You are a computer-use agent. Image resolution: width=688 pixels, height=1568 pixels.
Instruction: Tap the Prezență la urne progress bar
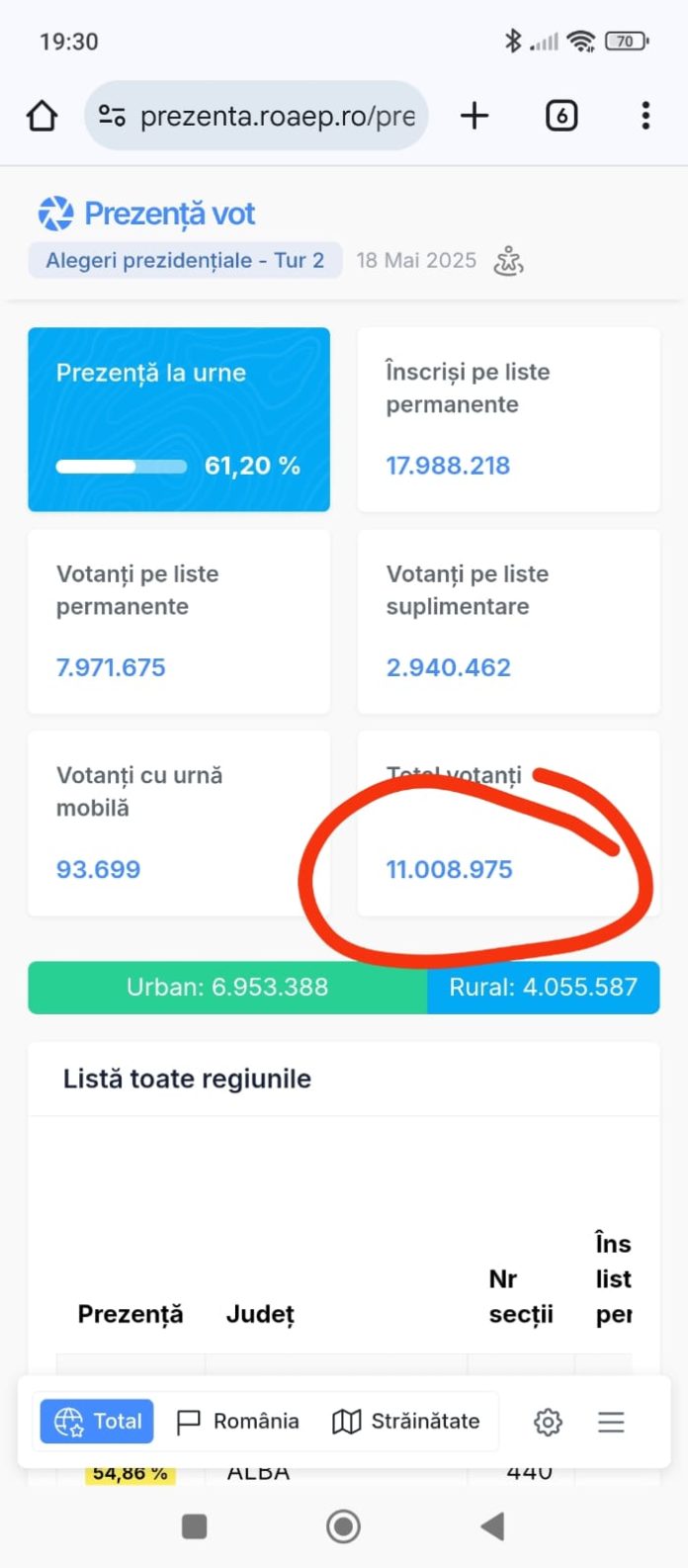coord(121,467)
